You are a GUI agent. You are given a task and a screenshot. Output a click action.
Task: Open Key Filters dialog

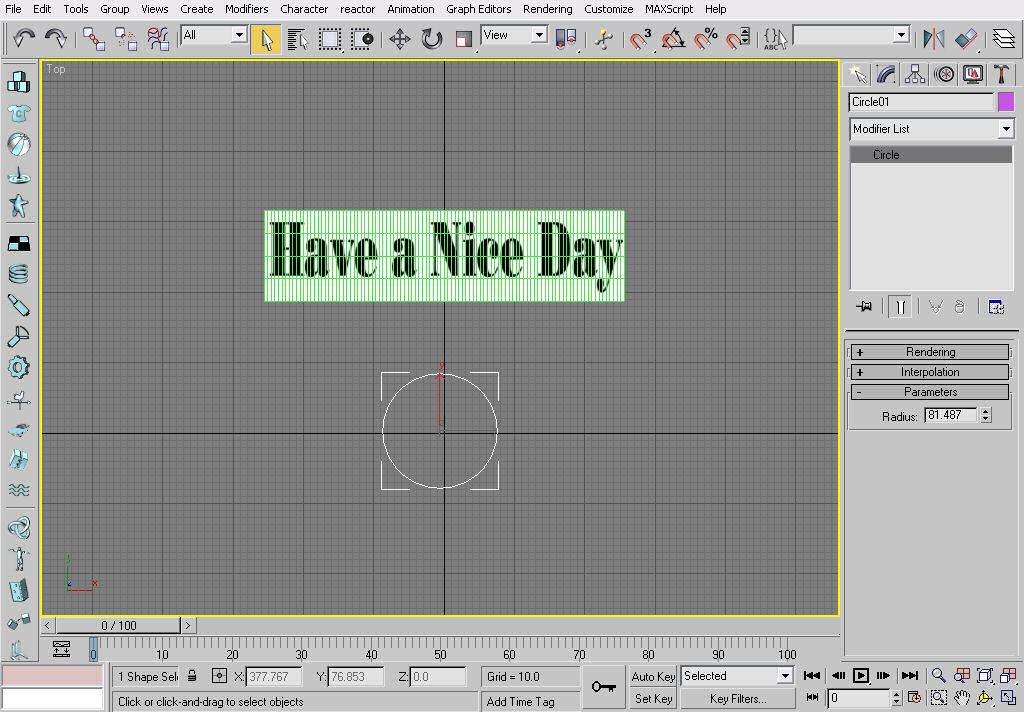738,699
